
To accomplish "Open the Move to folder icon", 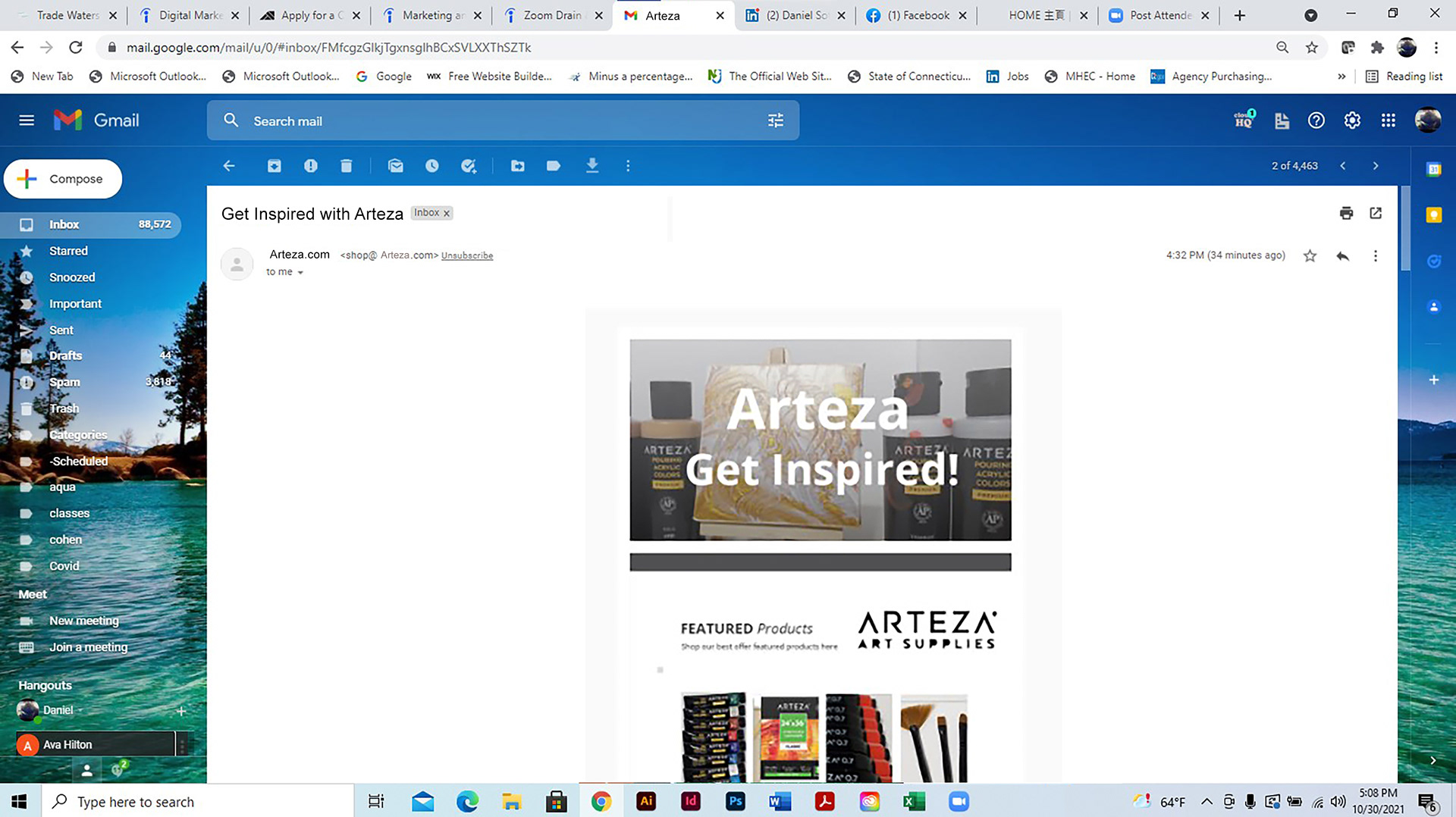I will point(518,165).
